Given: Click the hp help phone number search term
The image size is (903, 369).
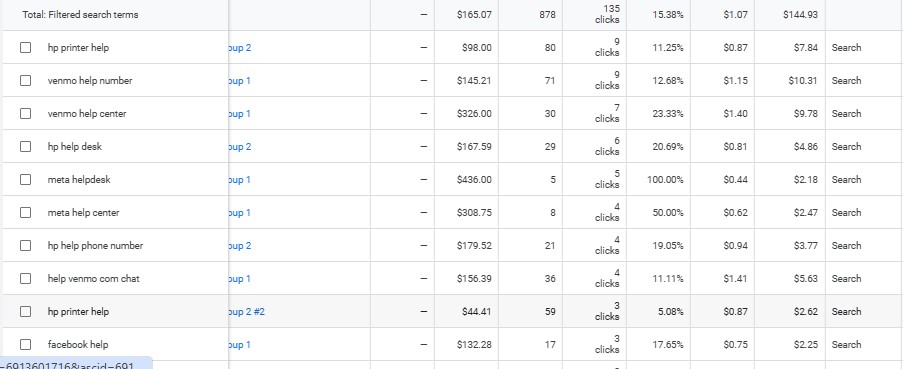Looking at the screenshot, I should click(95, 246).
